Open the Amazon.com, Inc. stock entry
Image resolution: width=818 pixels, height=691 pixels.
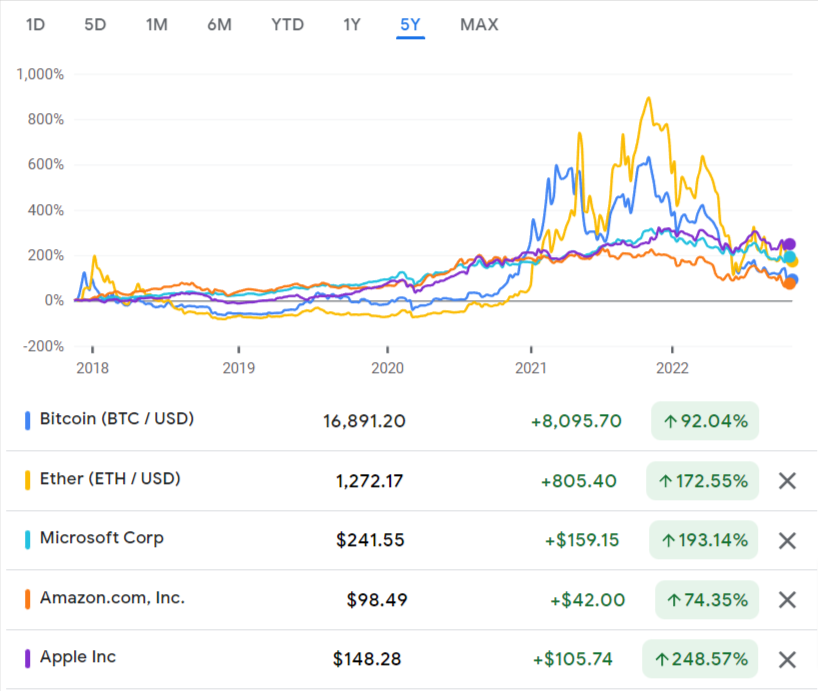coord(112,598)
